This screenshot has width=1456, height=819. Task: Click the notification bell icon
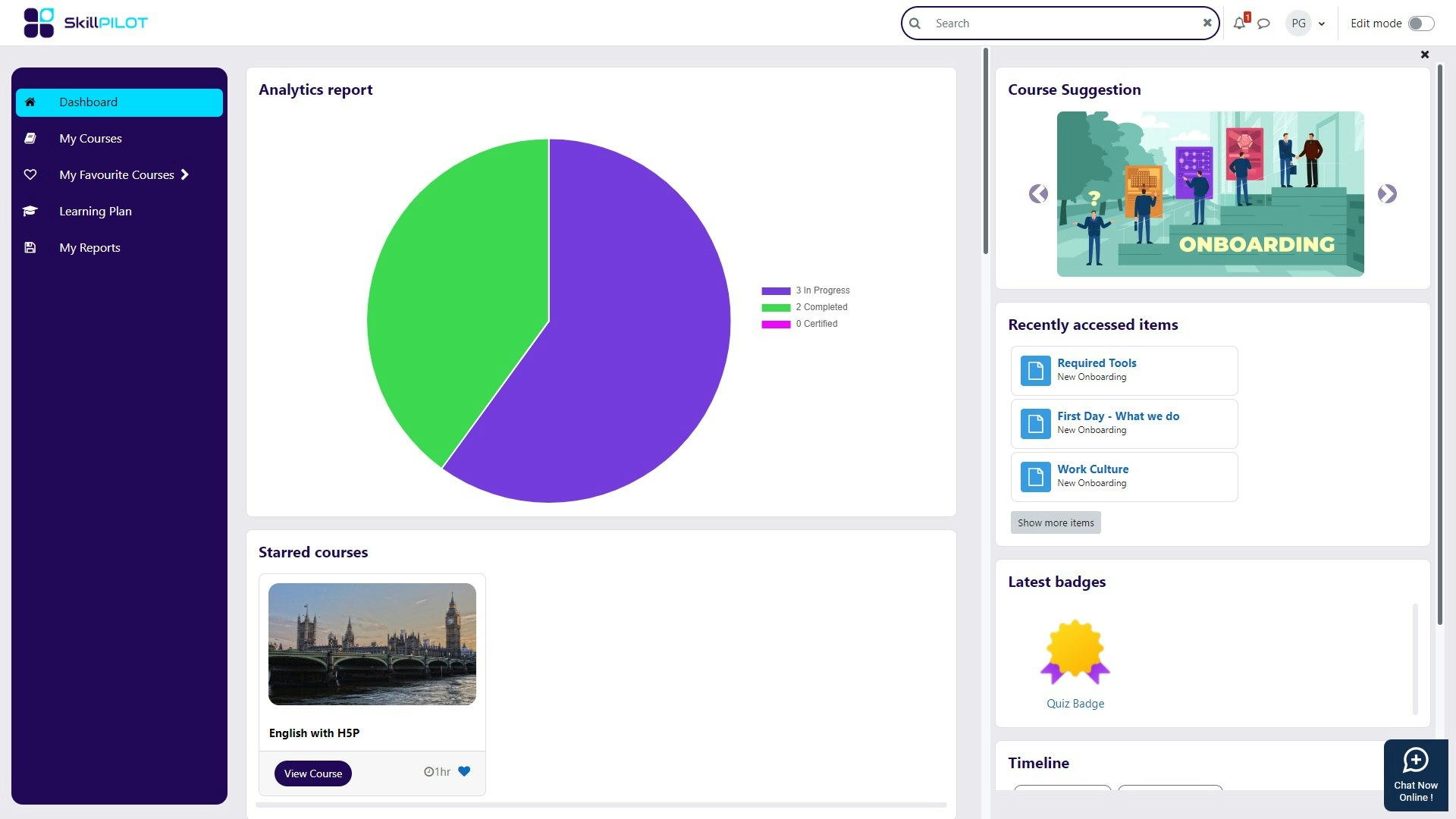(1239, 24)
